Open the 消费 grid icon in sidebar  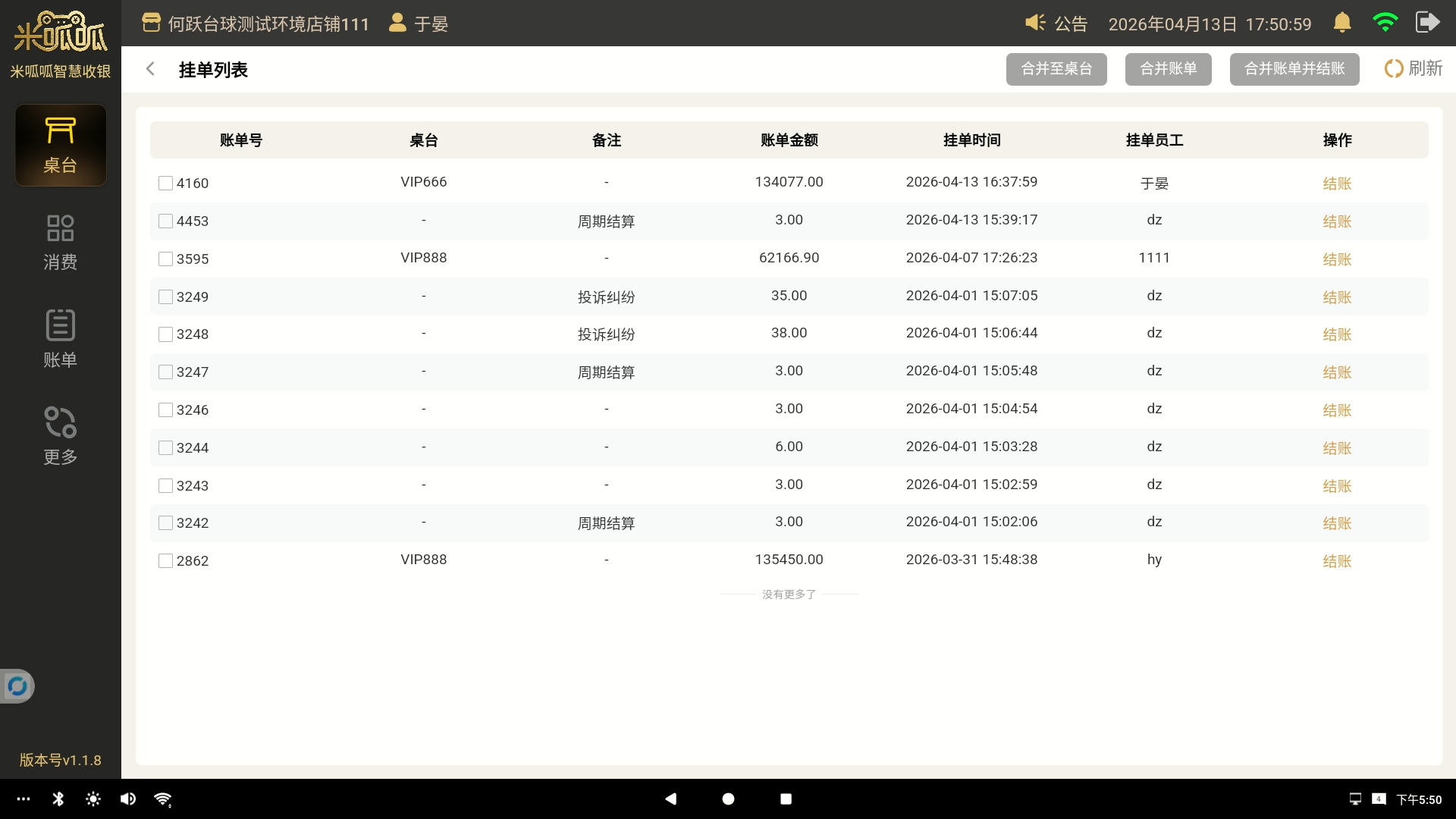(x=60, y=228)
